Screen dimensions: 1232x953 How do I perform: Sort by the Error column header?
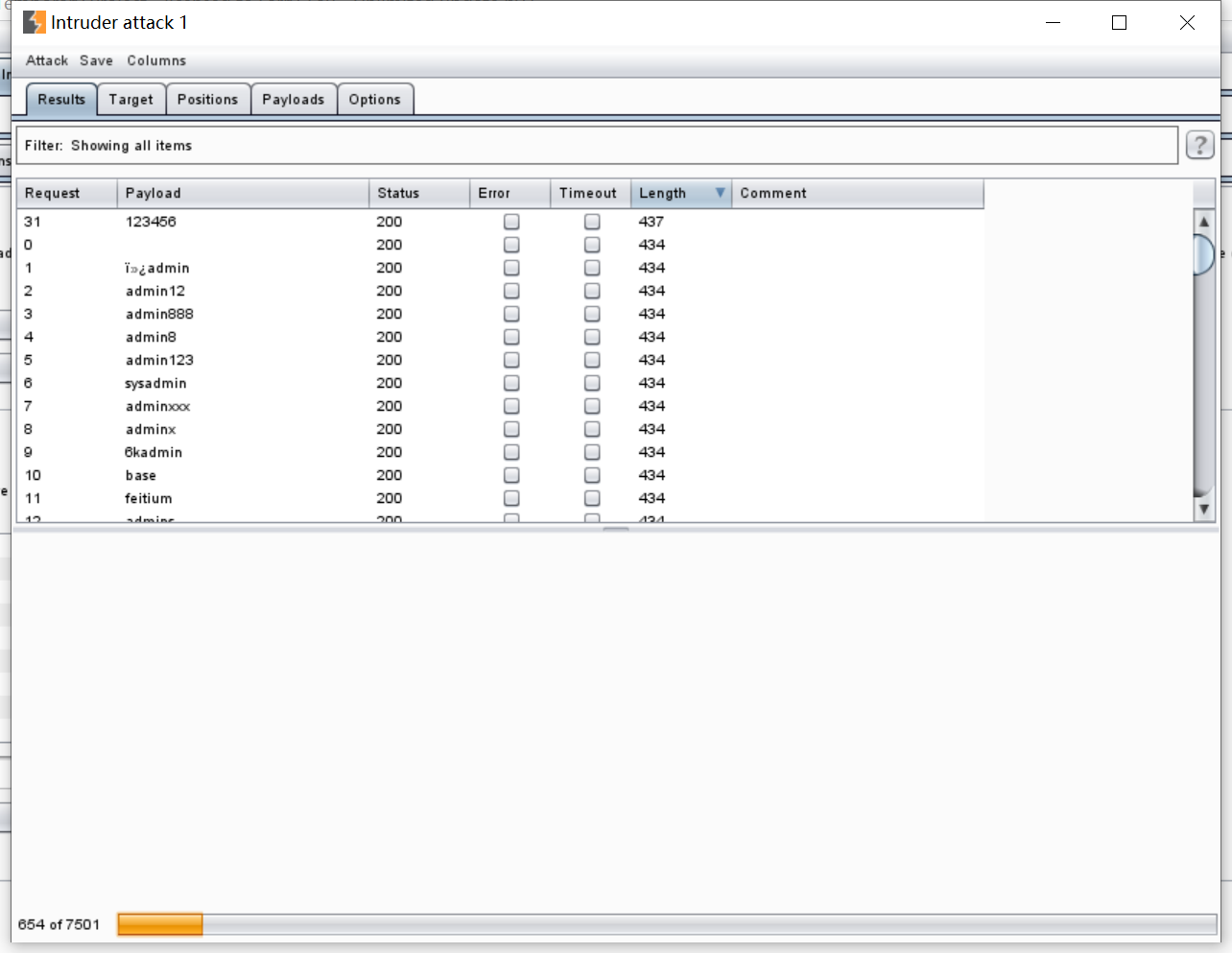510,193
